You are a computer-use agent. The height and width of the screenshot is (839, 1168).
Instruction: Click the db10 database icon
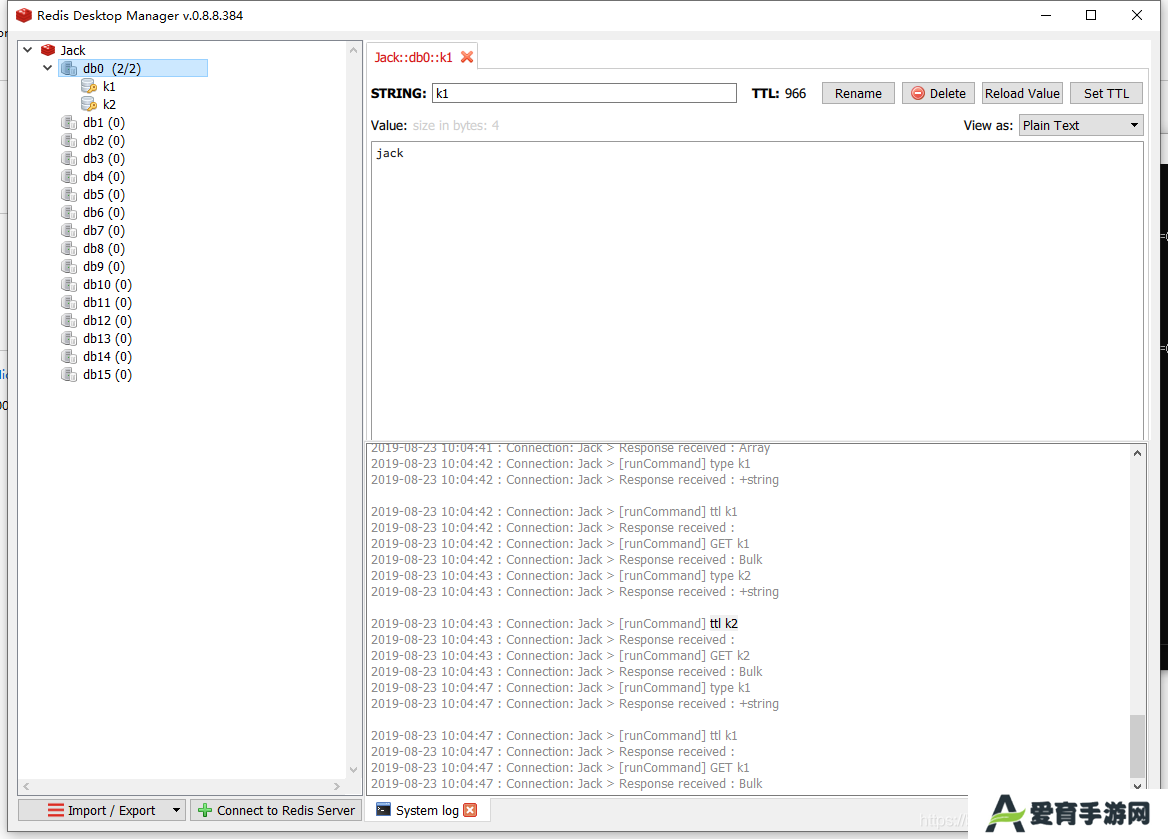click(69, 285)
